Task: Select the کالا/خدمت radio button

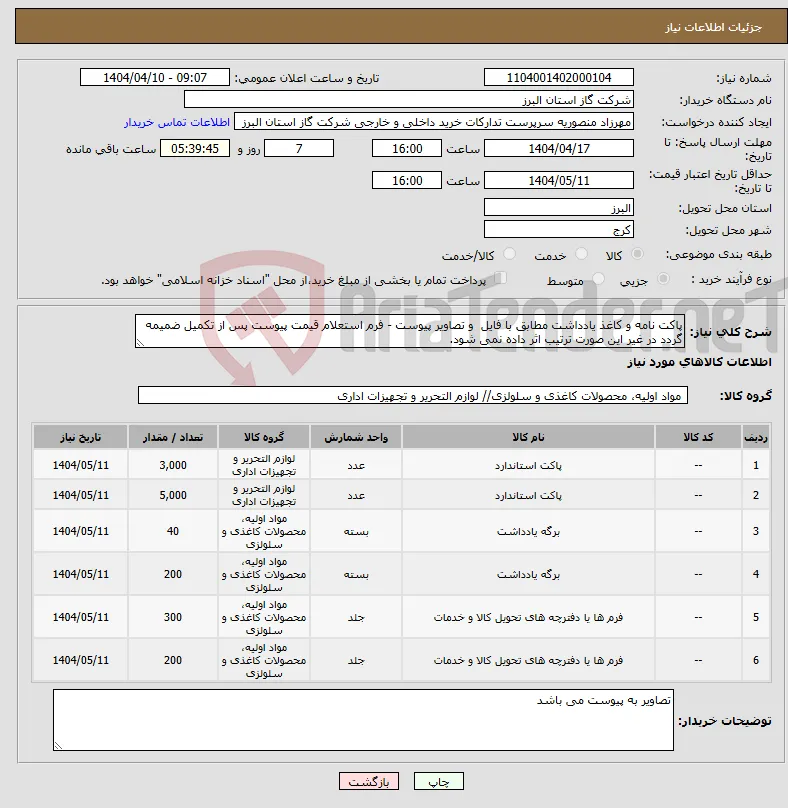Action: pos(509,254)
